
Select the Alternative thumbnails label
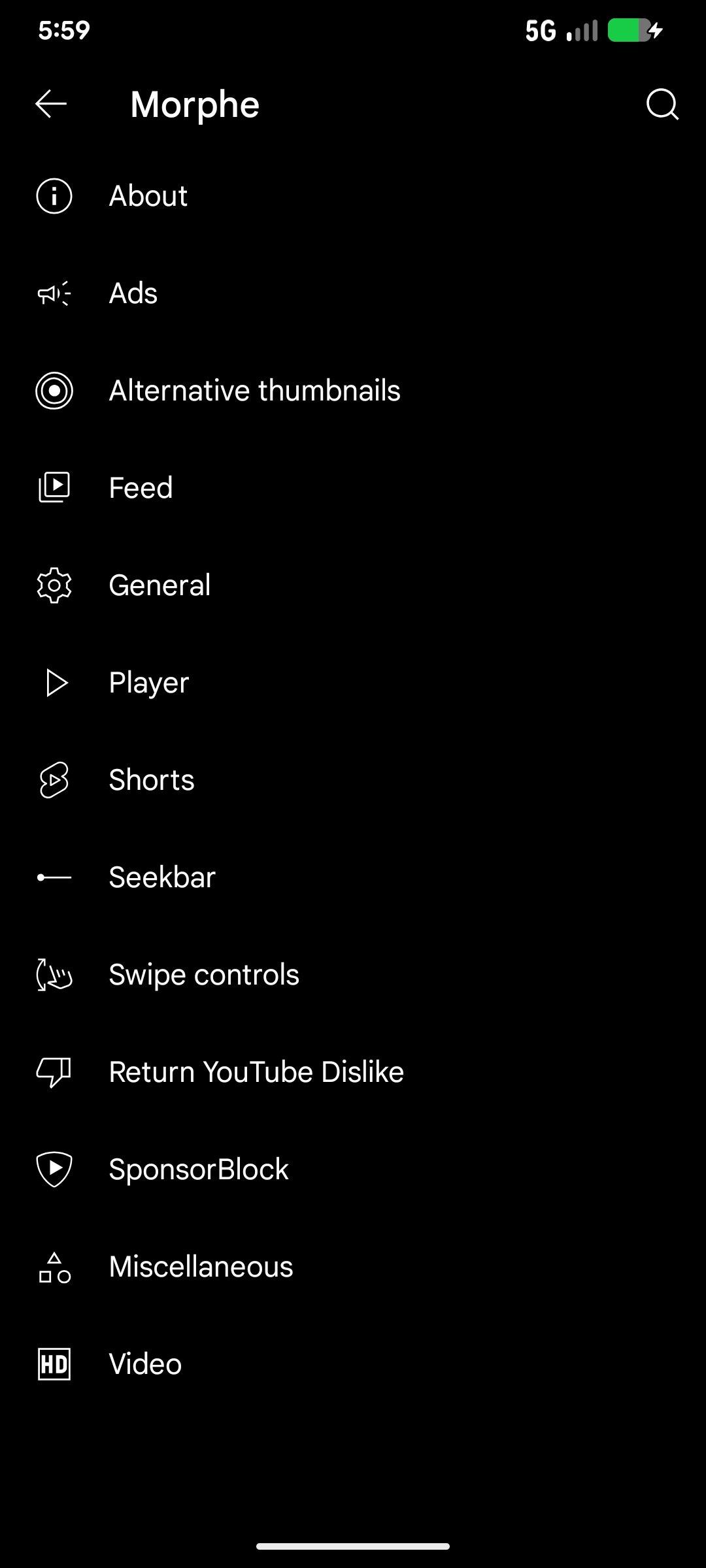tap(255, 391)
